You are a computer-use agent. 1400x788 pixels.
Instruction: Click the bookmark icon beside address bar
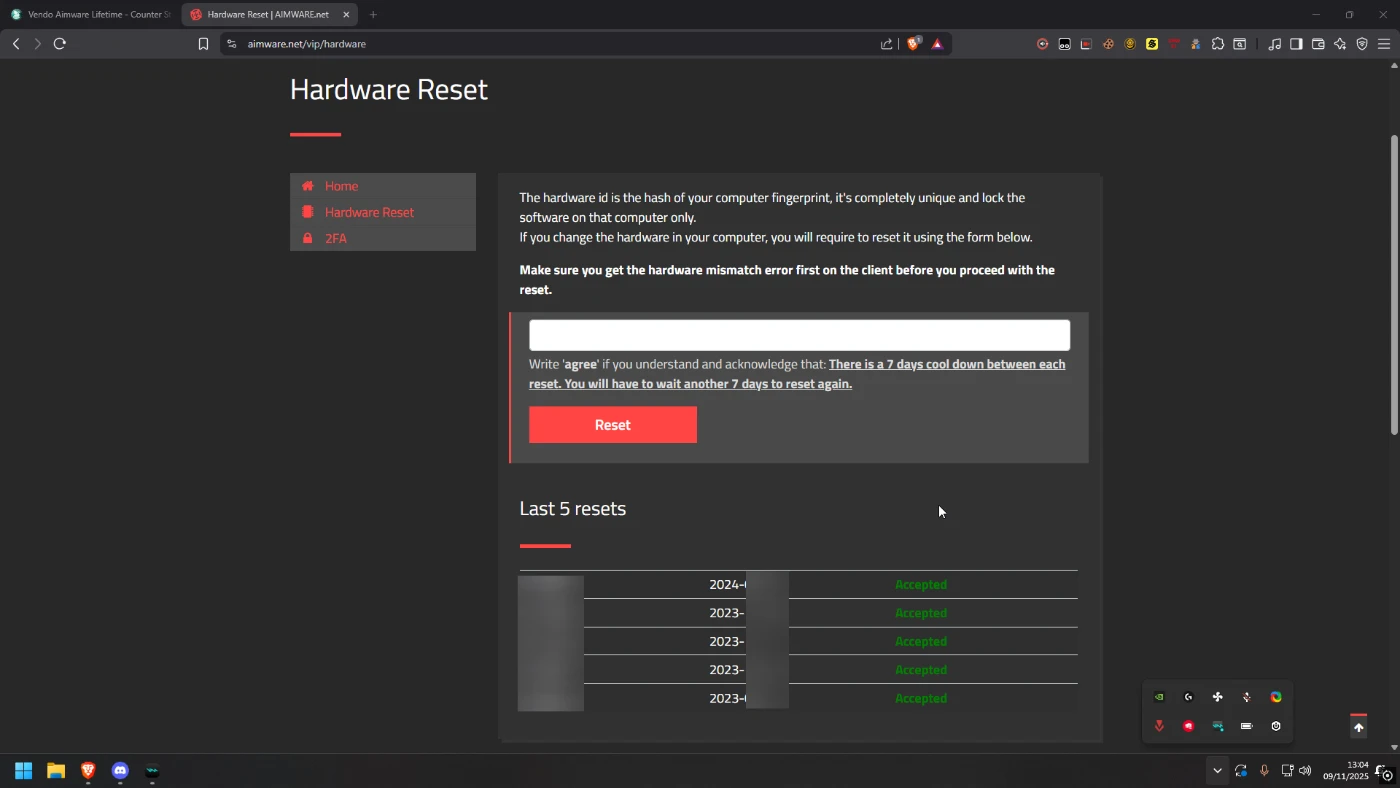[x=203, y=44]
